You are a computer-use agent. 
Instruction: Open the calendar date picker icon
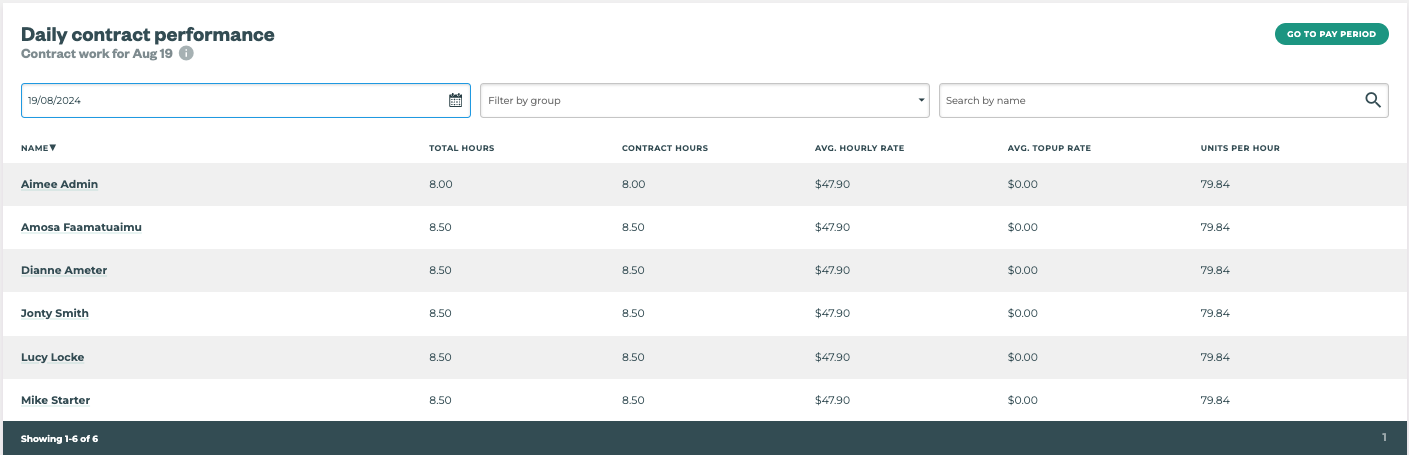455,100
